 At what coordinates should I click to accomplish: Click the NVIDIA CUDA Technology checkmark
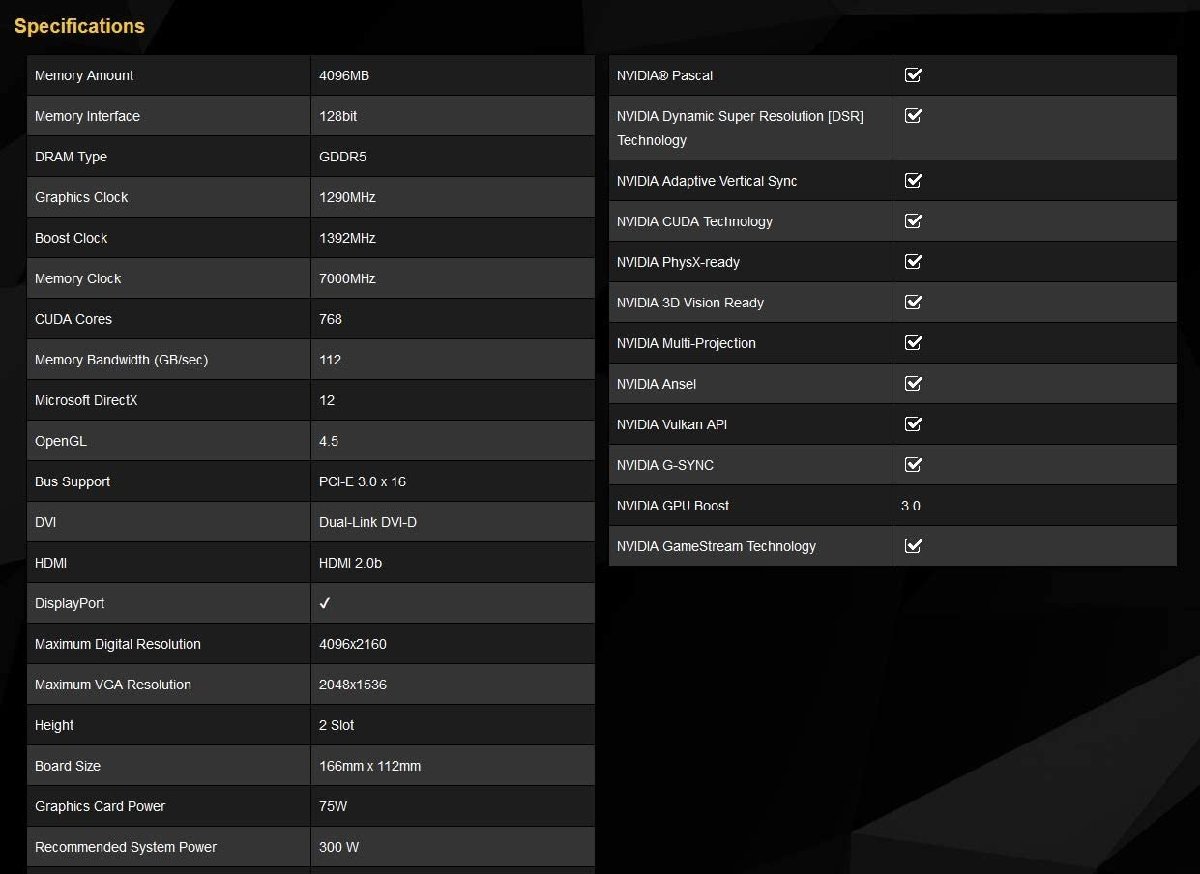912,221
